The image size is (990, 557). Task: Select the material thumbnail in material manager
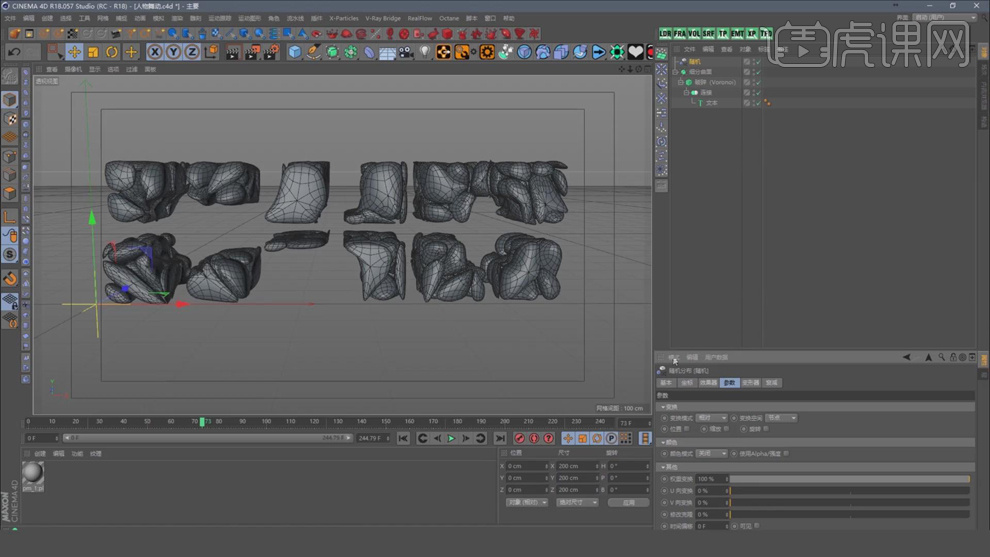coord(33,472)
